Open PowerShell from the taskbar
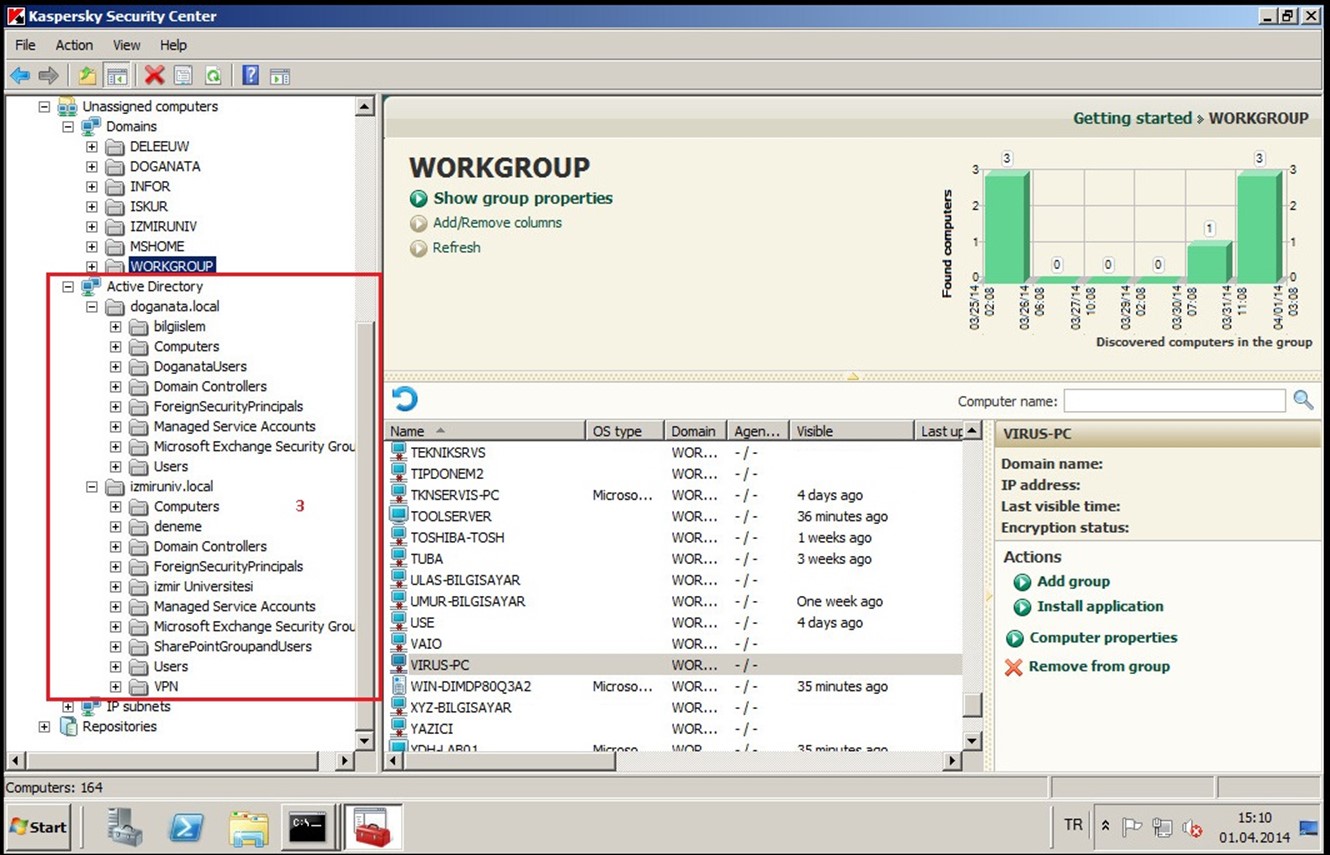This screenshot has height=855, width=1330. click(x=186, y=827)
